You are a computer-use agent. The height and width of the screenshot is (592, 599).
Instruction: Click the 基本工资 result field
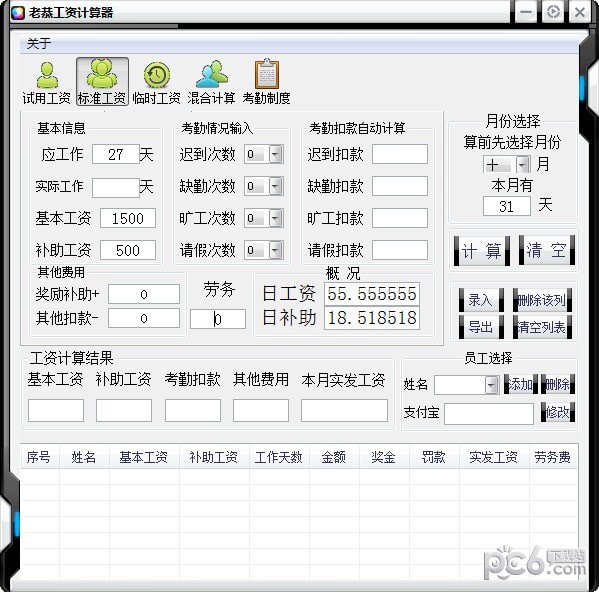point(56,411)
